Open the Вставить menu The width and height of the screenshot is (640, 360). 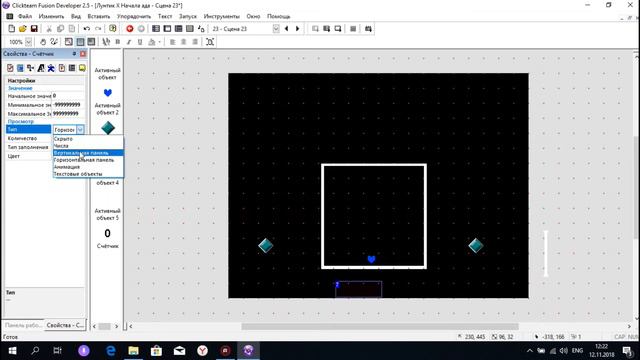pyautogui.click(x=99, y=16)
